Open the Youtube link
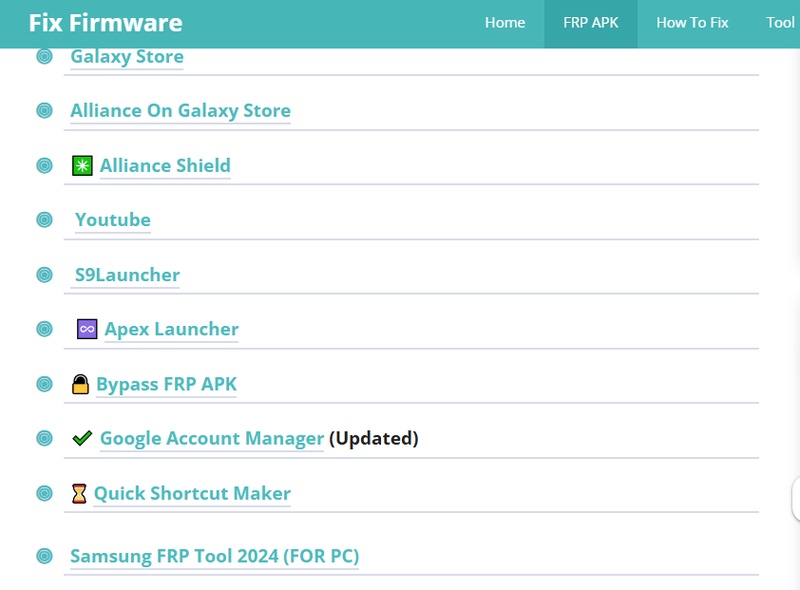Viewport: 800px width, 590px height. 113,220
